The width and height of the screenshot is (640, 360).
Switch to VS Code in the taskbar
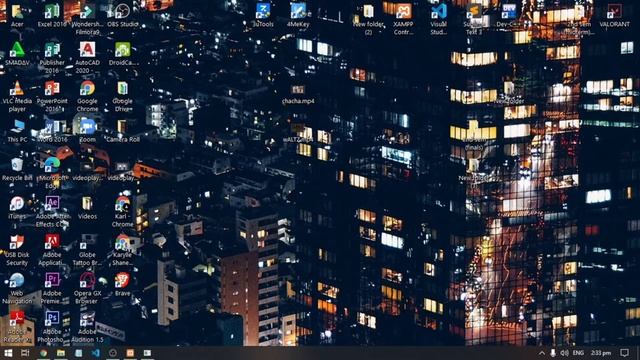click(96, 353)
